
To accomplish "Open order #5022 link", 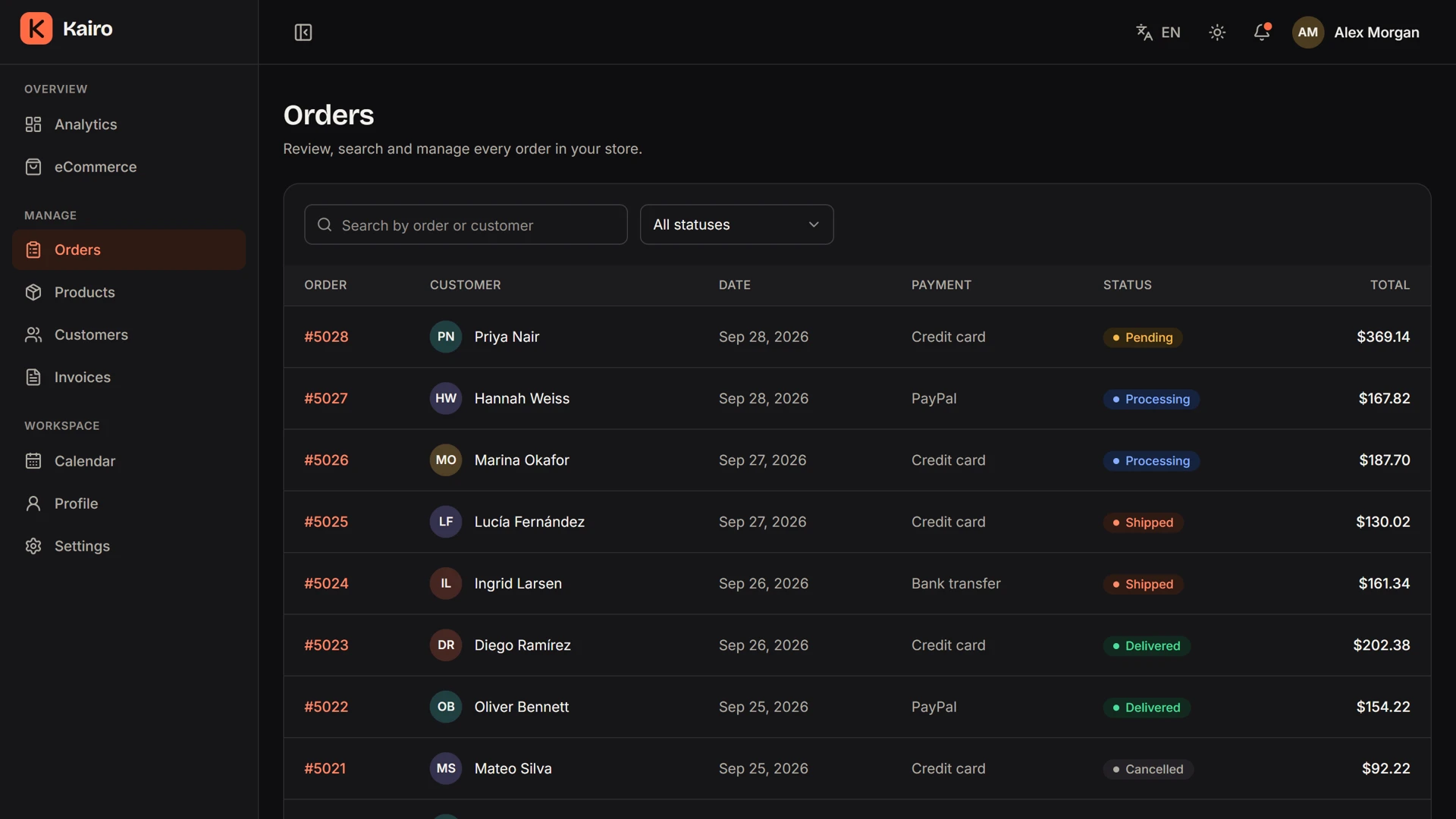I will point(326,707).
